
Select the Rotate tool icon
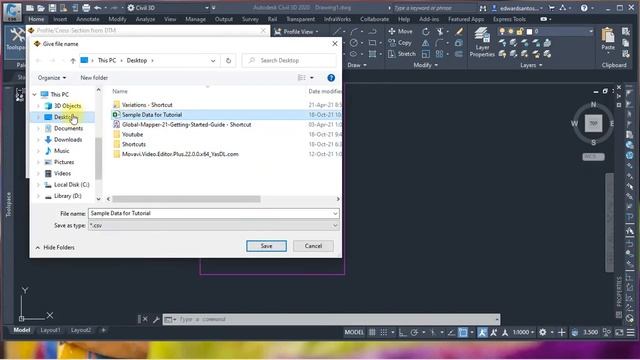click(426, 31)
